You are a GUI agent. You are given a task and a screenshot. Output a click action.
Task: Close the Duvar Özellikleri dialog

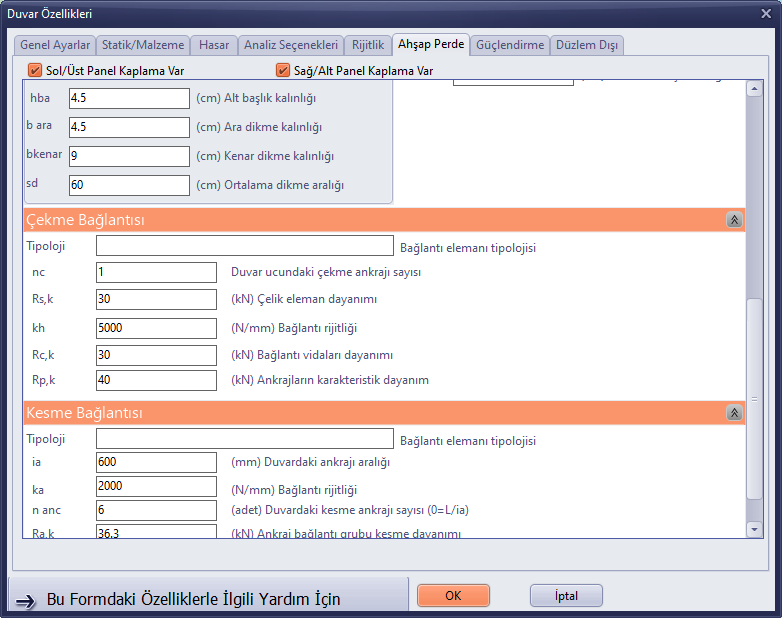click(766, 13)
